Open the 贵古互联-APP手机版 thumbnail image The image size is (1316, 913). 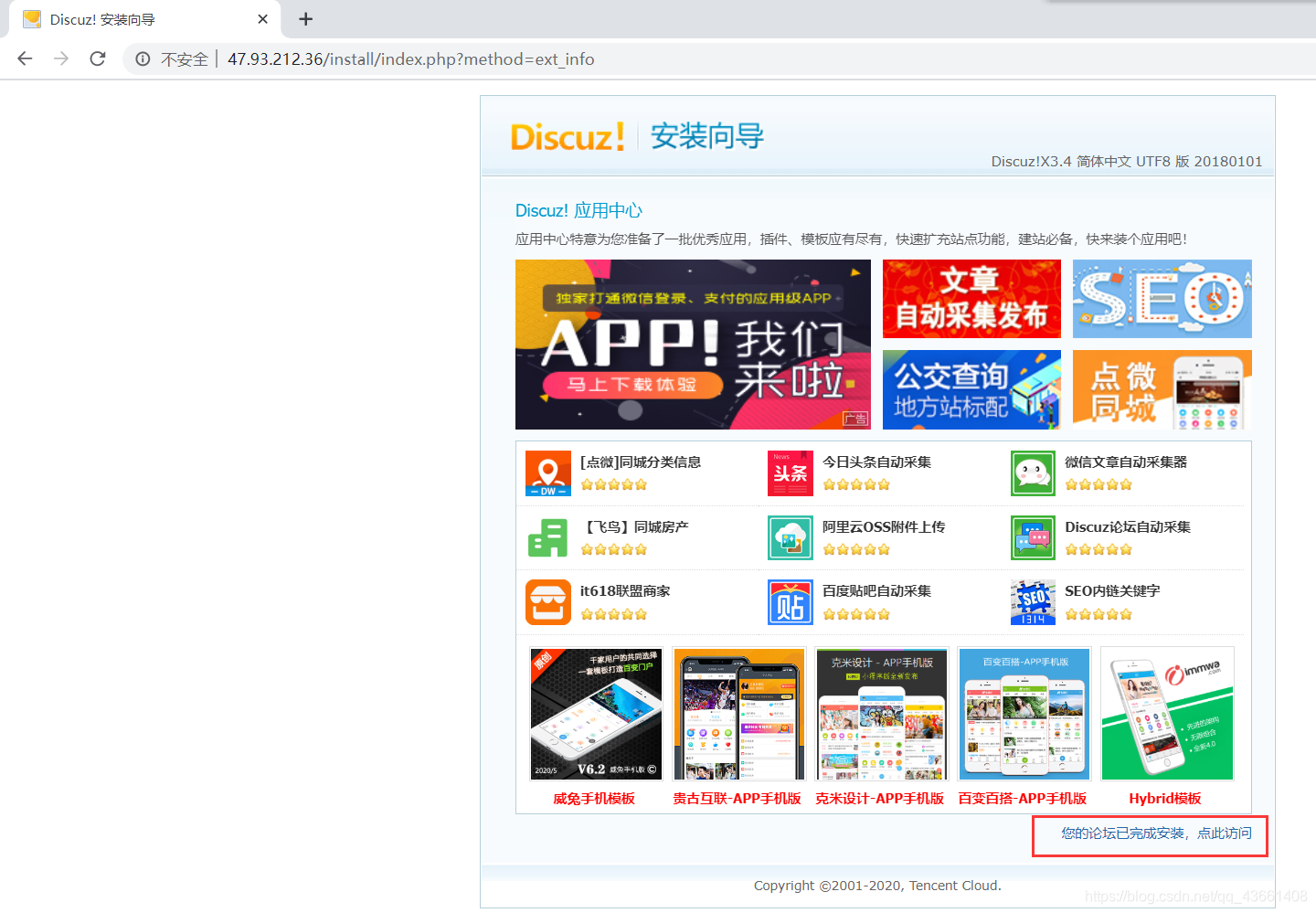738,714
